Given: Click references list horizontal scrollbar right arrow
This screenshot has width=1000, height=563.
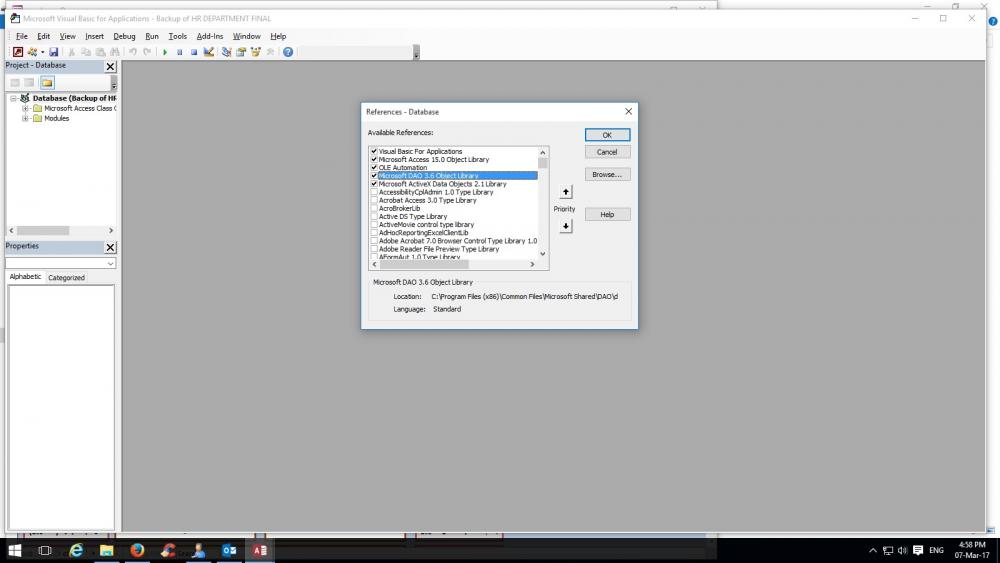Looking at the screenshot, I should [533, 265].
